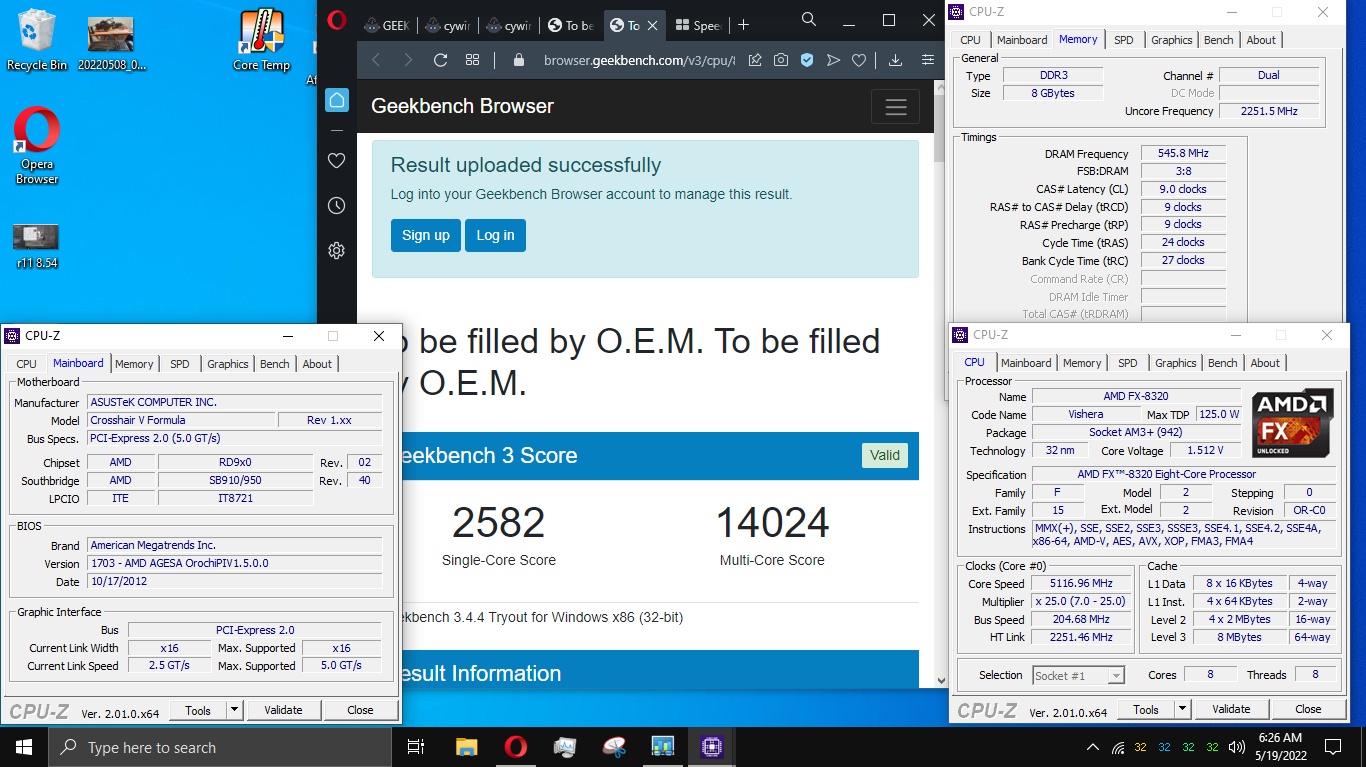The height and width of the screenshot is (767, 1366).
Task: Click Validate in the Mainboard CPU-Z window
Action: point(283,710)
